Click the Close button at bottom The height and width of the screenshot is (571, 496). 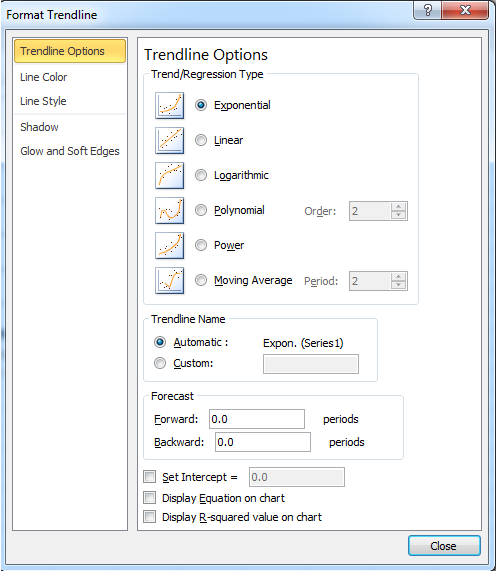[x=444, y=546]
